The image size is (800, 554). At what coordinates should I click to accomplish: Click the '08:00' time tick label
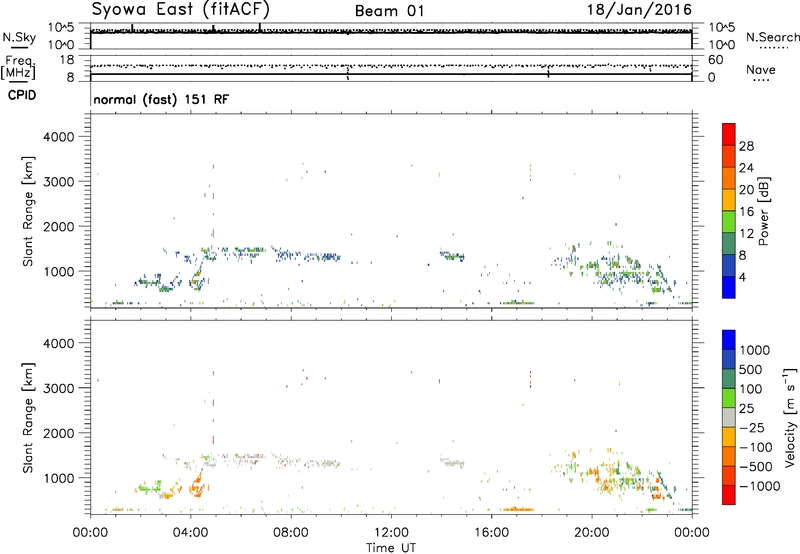pyautogui.click(x=291, y=533)
